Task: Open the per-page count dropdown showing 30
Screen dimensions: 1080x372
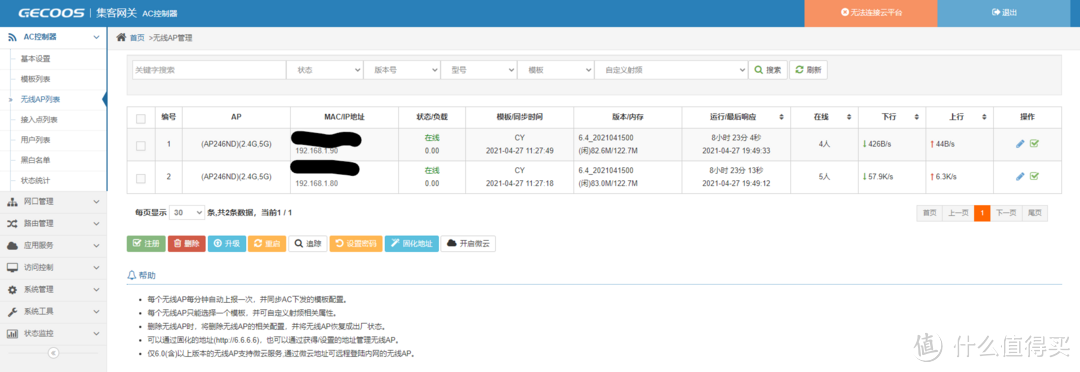Action: 187,213
